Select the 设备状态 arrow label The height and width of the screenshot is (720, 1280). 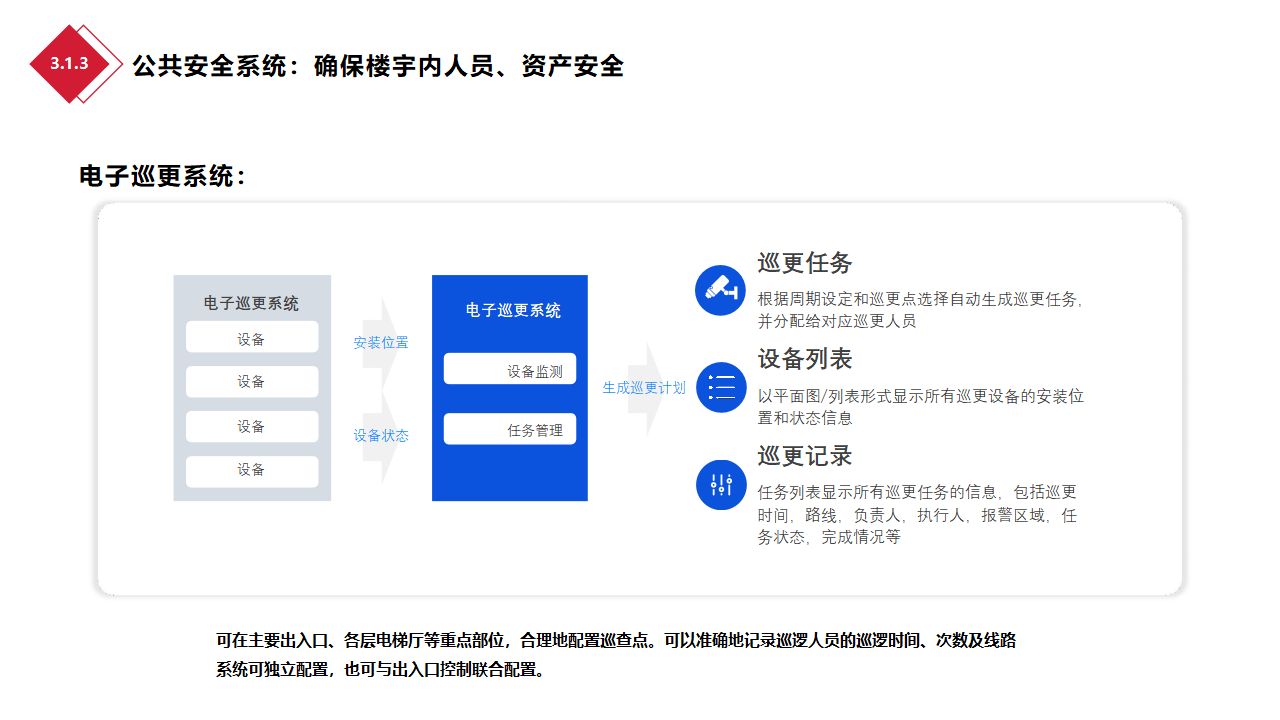(380, 436)
